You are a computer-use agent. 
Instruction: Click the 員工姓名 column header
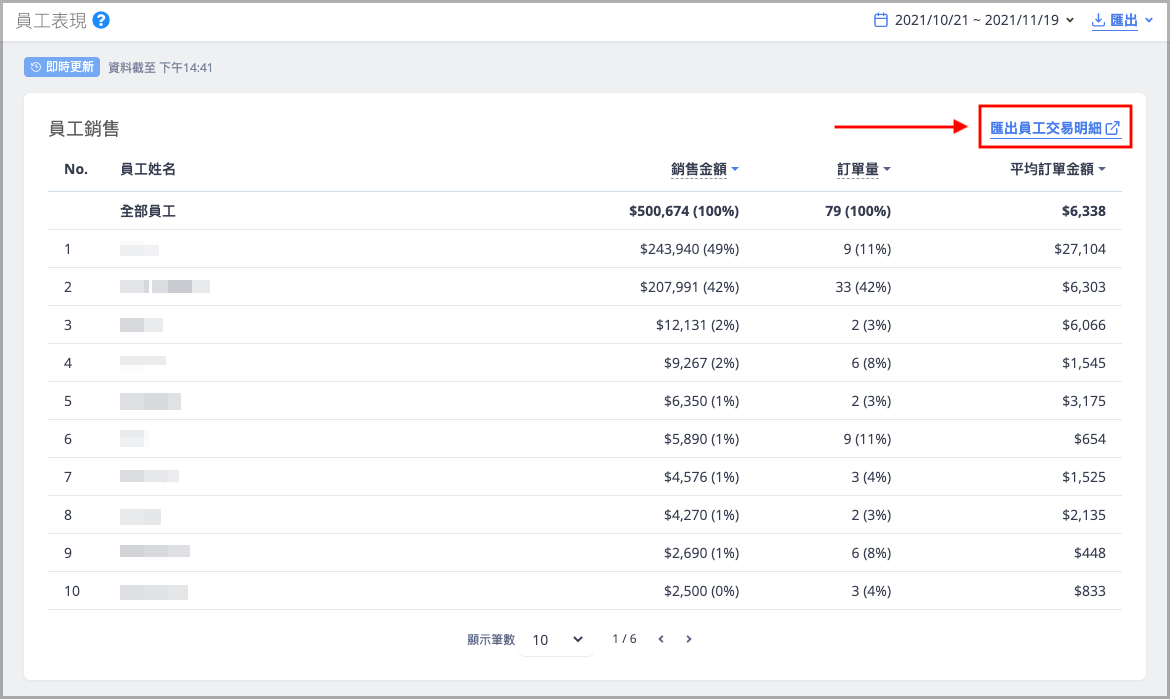click(148, 169)
